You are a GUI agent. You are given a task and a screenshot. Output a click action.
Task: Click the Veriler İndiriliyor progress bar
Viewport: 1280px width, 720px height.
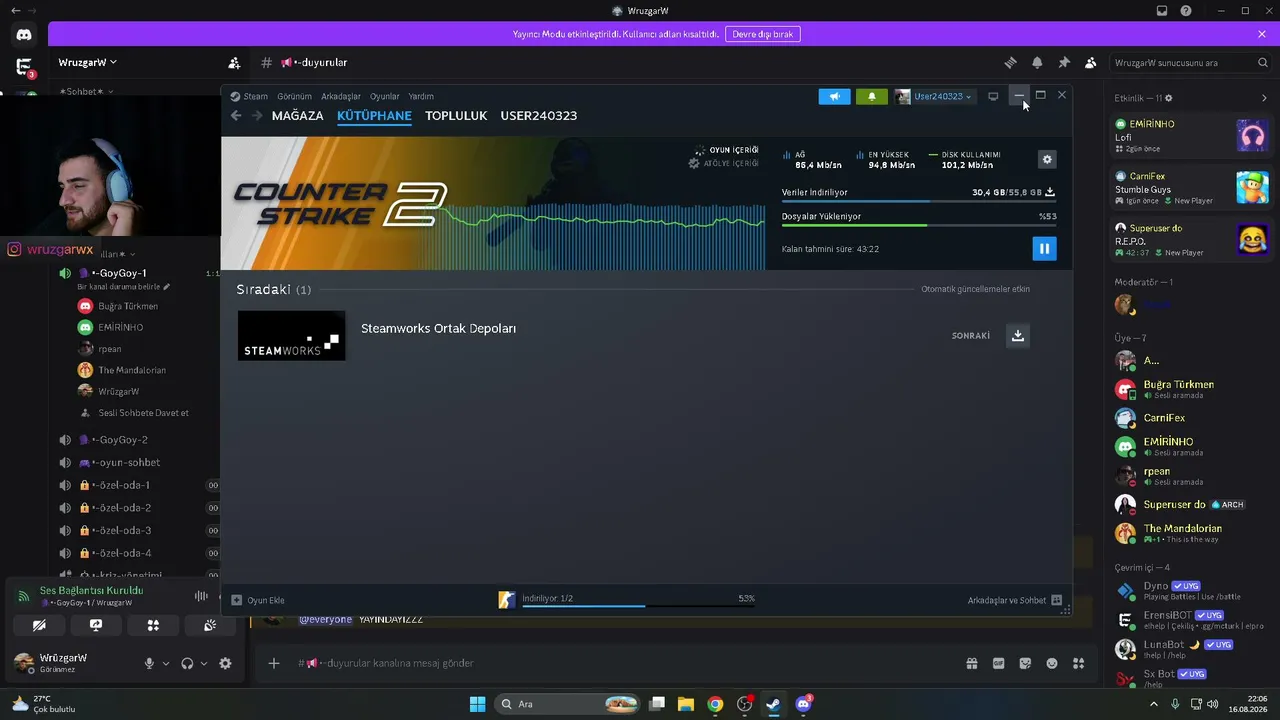click(x=918, y=201)
